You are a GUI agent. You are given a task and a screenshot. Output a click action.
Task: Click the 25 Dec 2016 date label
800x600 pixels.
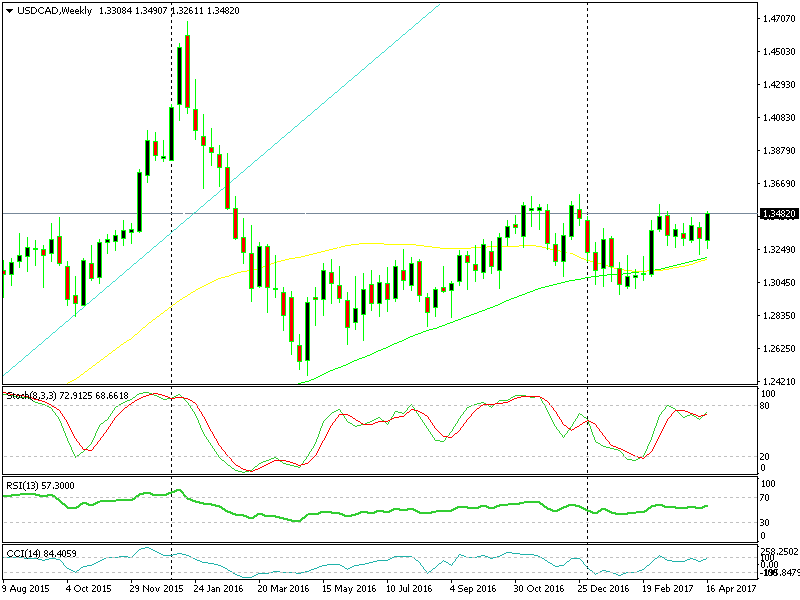tap(603, 588)
